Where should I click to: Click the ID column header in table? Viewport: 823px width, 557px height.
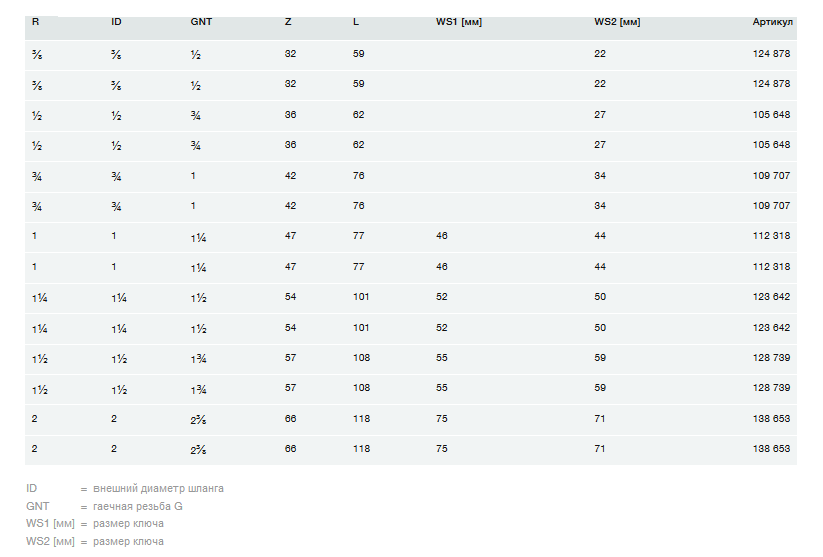(x=116, y=21)
